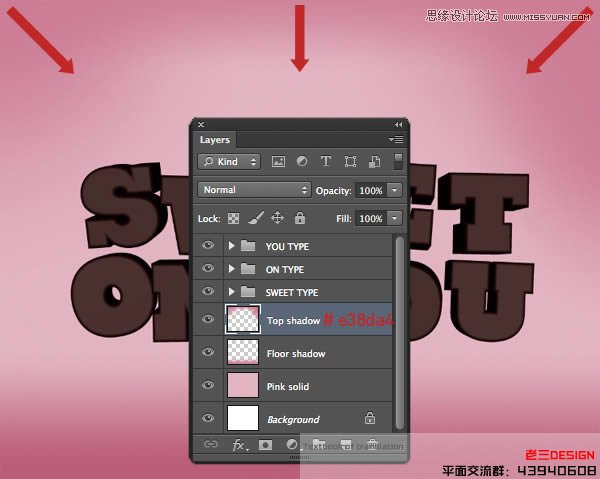Add a layer style with fx icon
This screenshot has height=479, width=600.
239,445
